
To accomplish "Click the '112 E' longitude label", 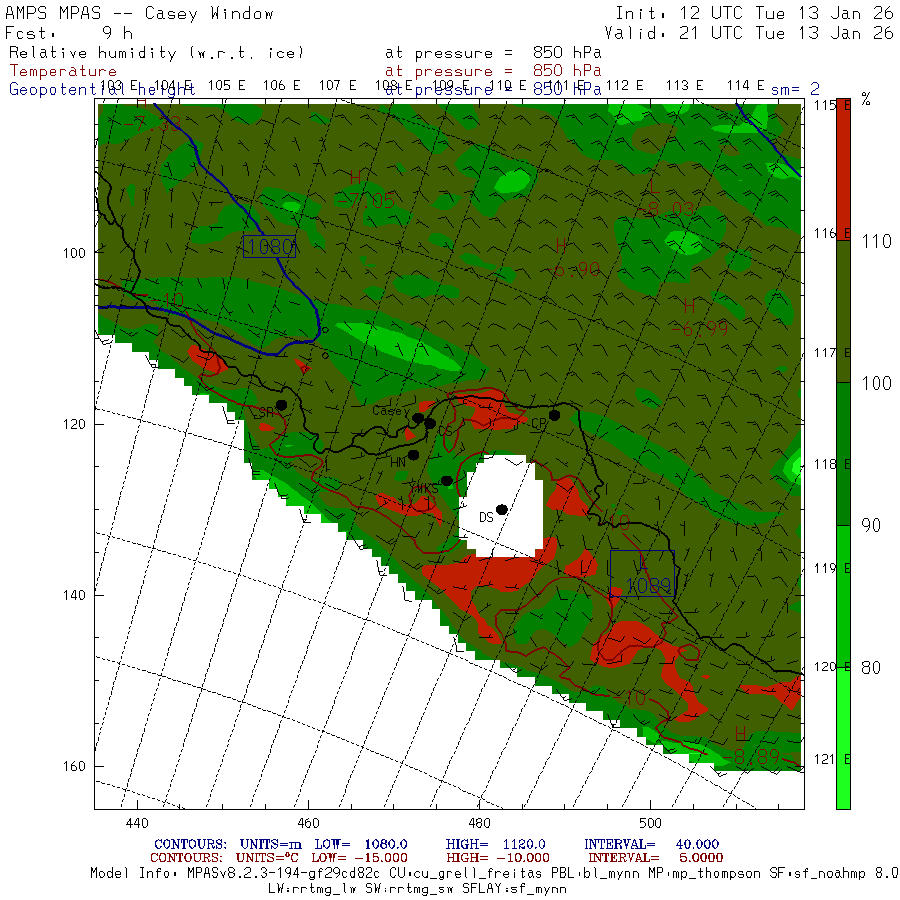I will pos(624,85).
